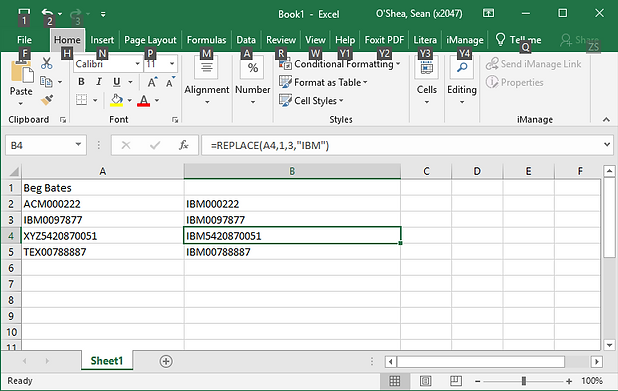Image resolution: width=618 pixels, height=391 pixels.
Task: Expand the formula bar
Action: pyautogui.click(x=607, y=145)
